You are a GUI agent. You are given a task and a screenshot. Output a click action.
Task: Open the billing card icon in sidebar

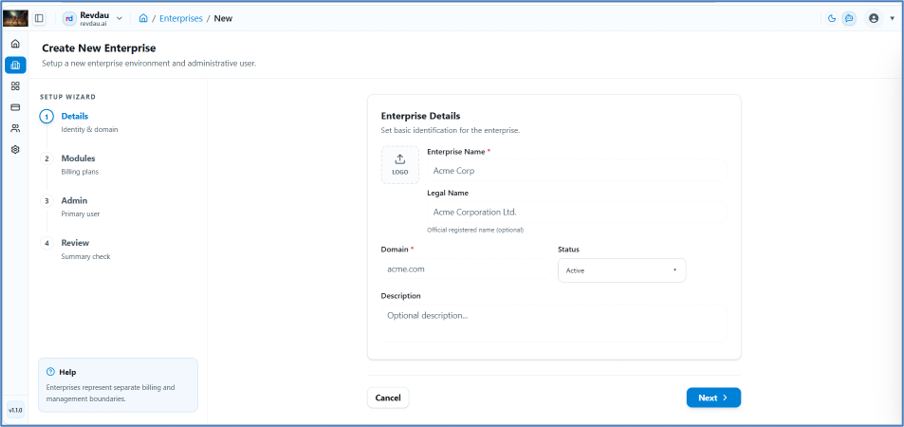coord(16,107)
